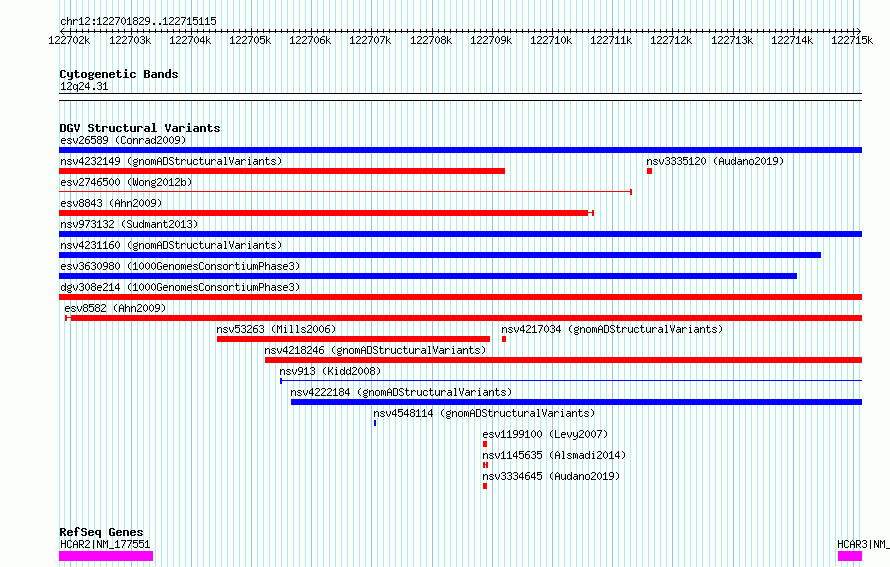Click the nsv4222184 gnomAD blue variant bar
Image resolution: width=890 pixels, height=567 pixels.
coord(577,402)
